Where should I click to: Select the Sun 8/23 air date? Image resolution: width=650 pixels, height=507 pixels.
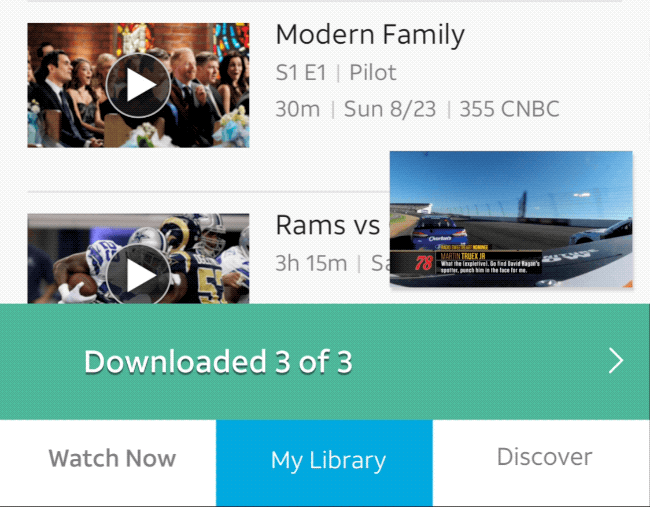pos(389,109)
